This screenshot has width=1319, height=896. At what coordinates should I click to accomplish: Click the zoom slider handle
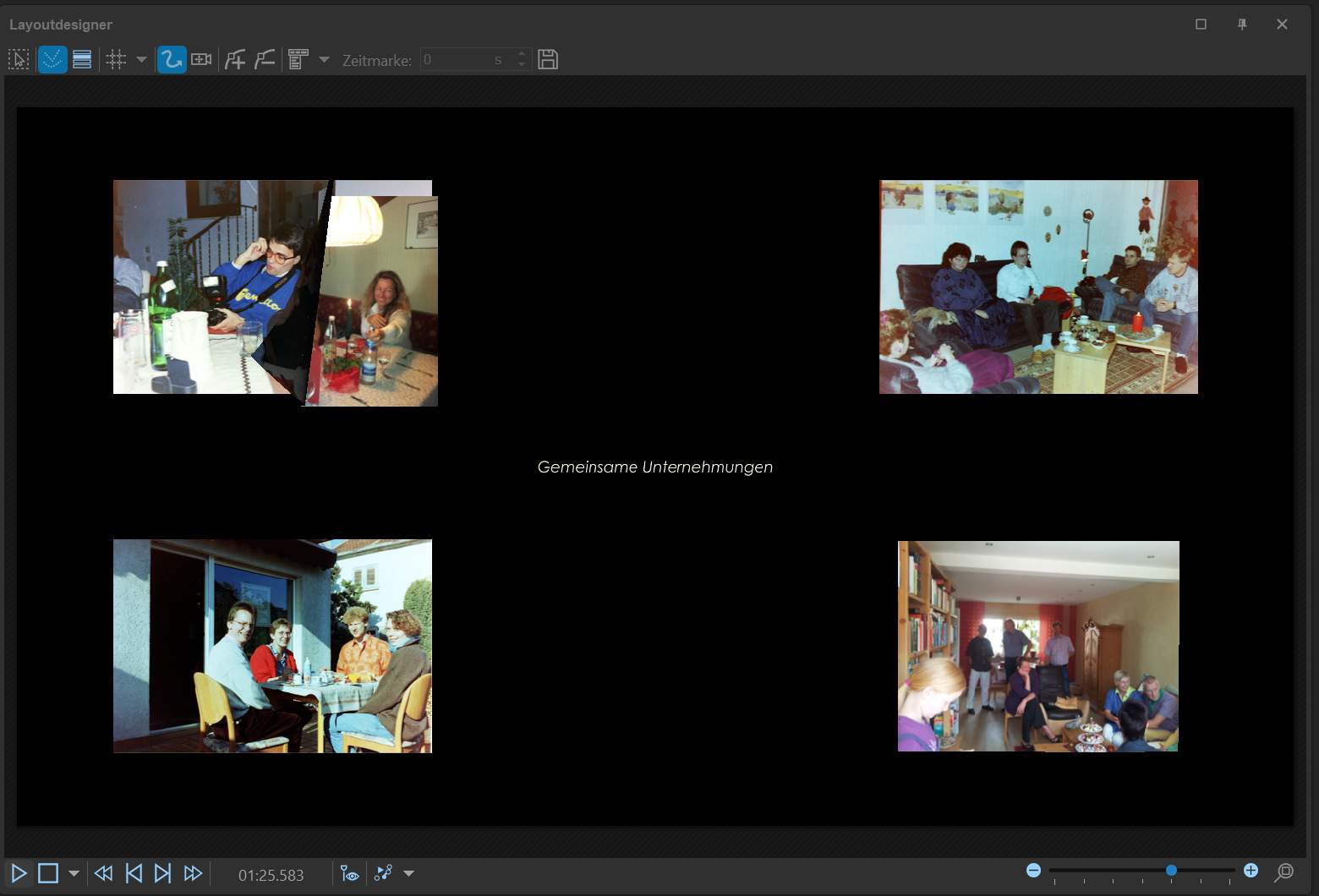pyautogui.click(x=1171, y=870)
